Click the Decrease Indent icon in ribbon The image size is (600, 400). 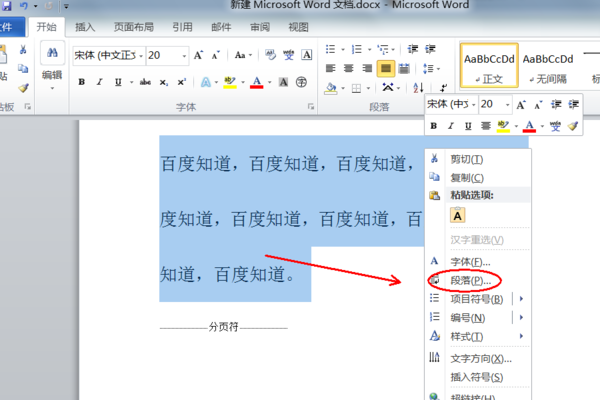tap(412, 49)
